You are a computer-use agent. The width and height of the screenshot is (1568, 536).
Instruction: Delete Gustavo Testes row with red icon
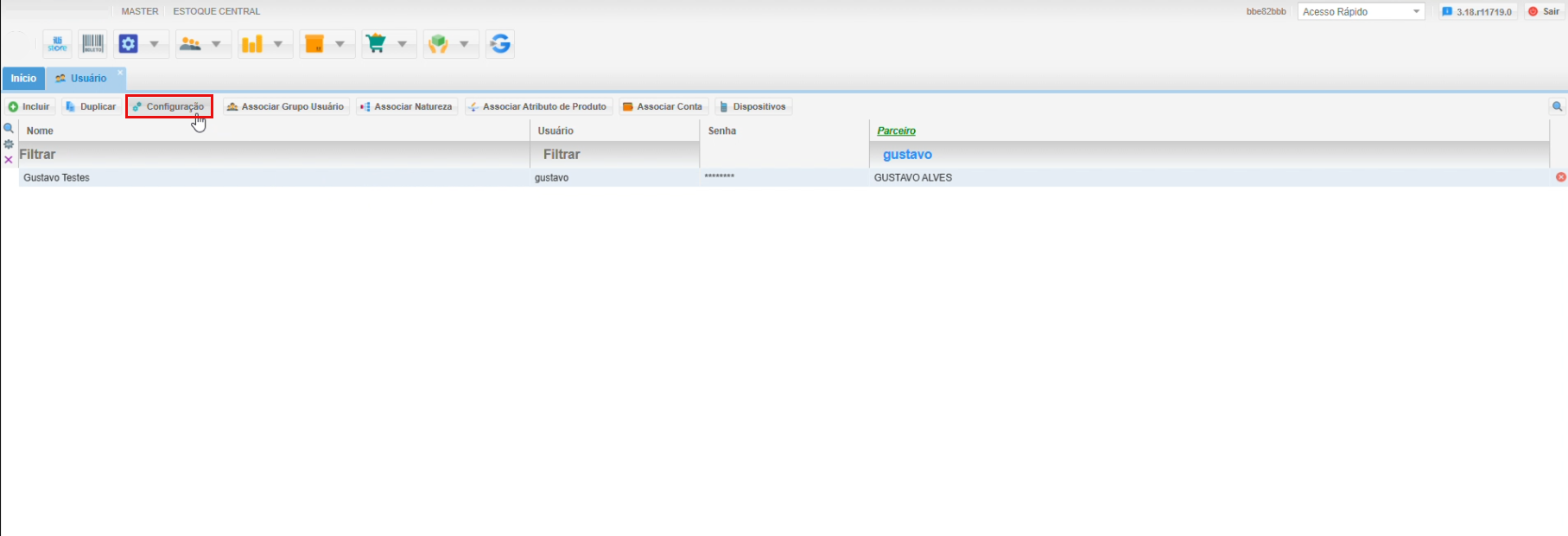(x=1560, y=177)
